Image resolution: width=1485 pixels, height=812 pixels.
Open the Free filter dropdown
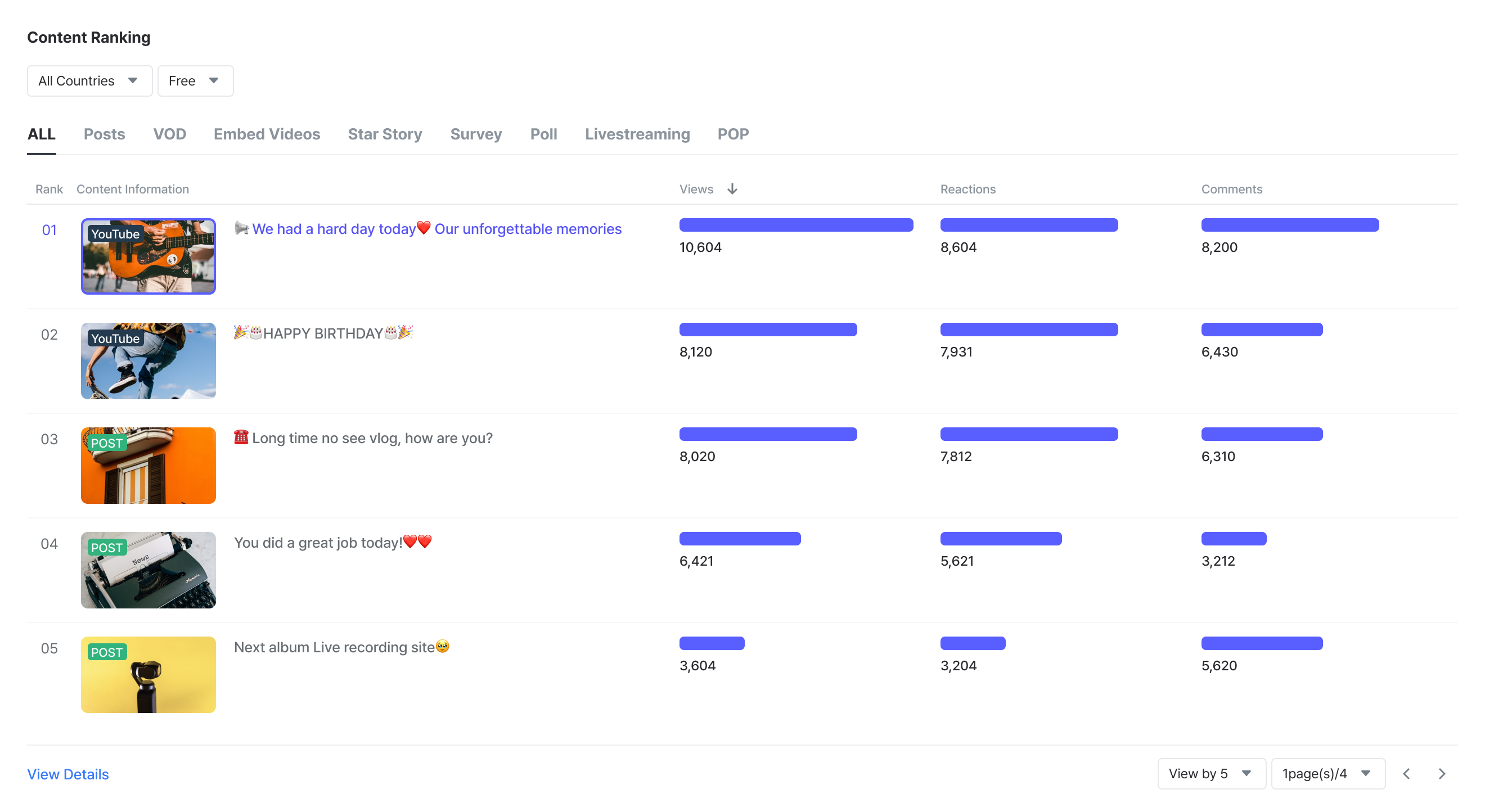195,80
